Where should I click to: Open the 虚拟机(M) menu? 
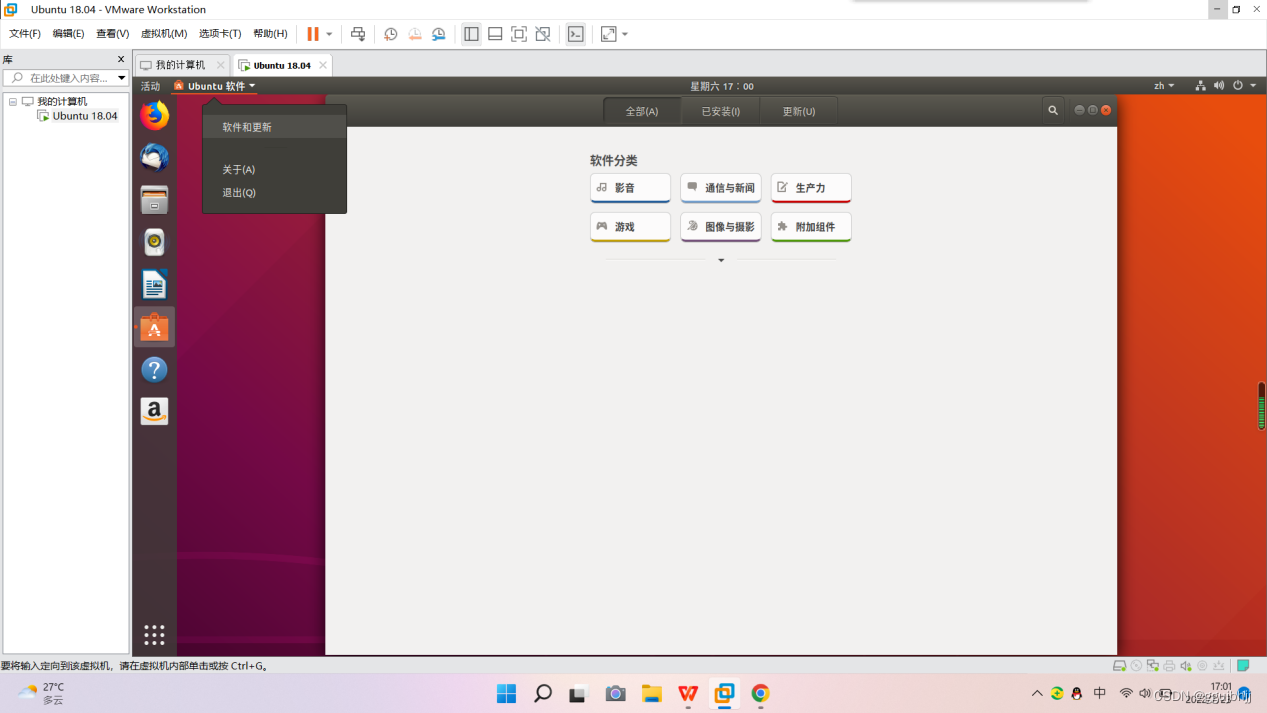point(164,34)
